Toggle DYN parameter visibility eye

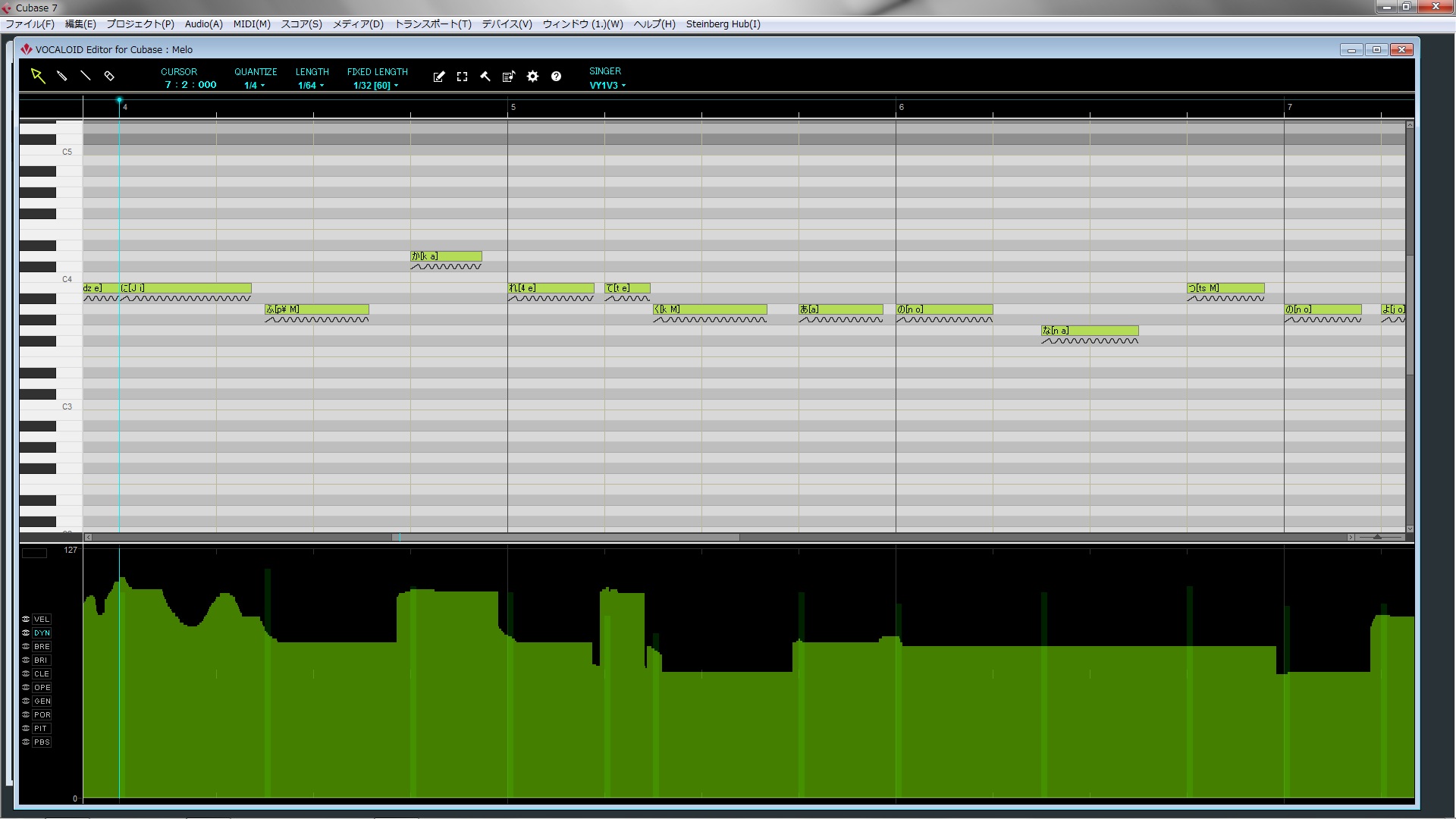[26, 633]
